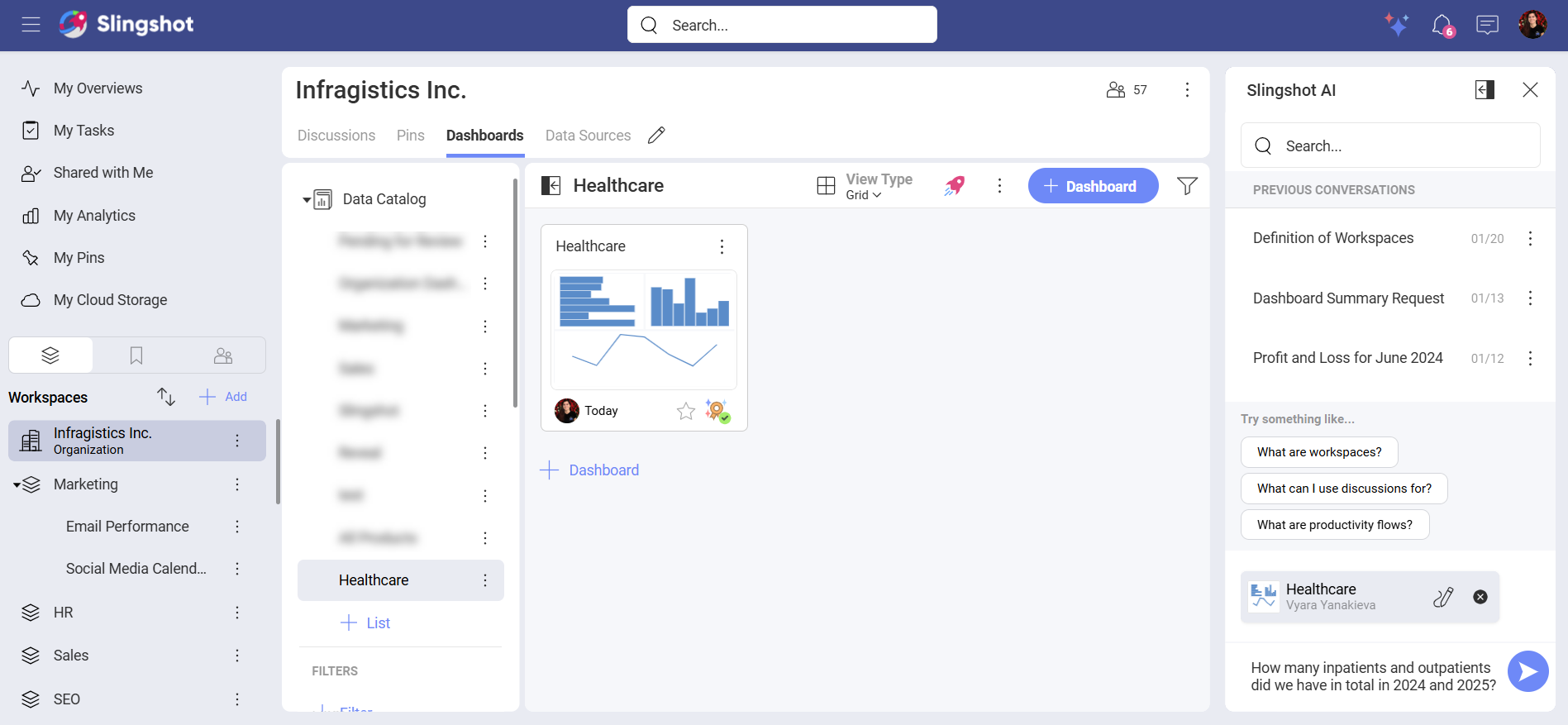Image resolution: width=1568 pixels, height=725 pixels.
Task: Open Infragistics Inc. workspace options menu
Action: click(1187, 90)
